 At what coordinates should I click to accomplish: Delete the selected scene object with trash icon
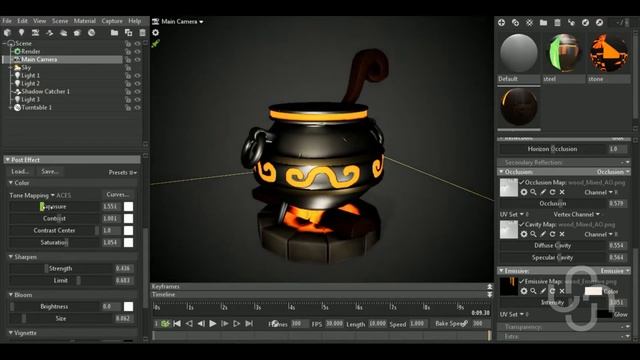[x=142, y=33]
